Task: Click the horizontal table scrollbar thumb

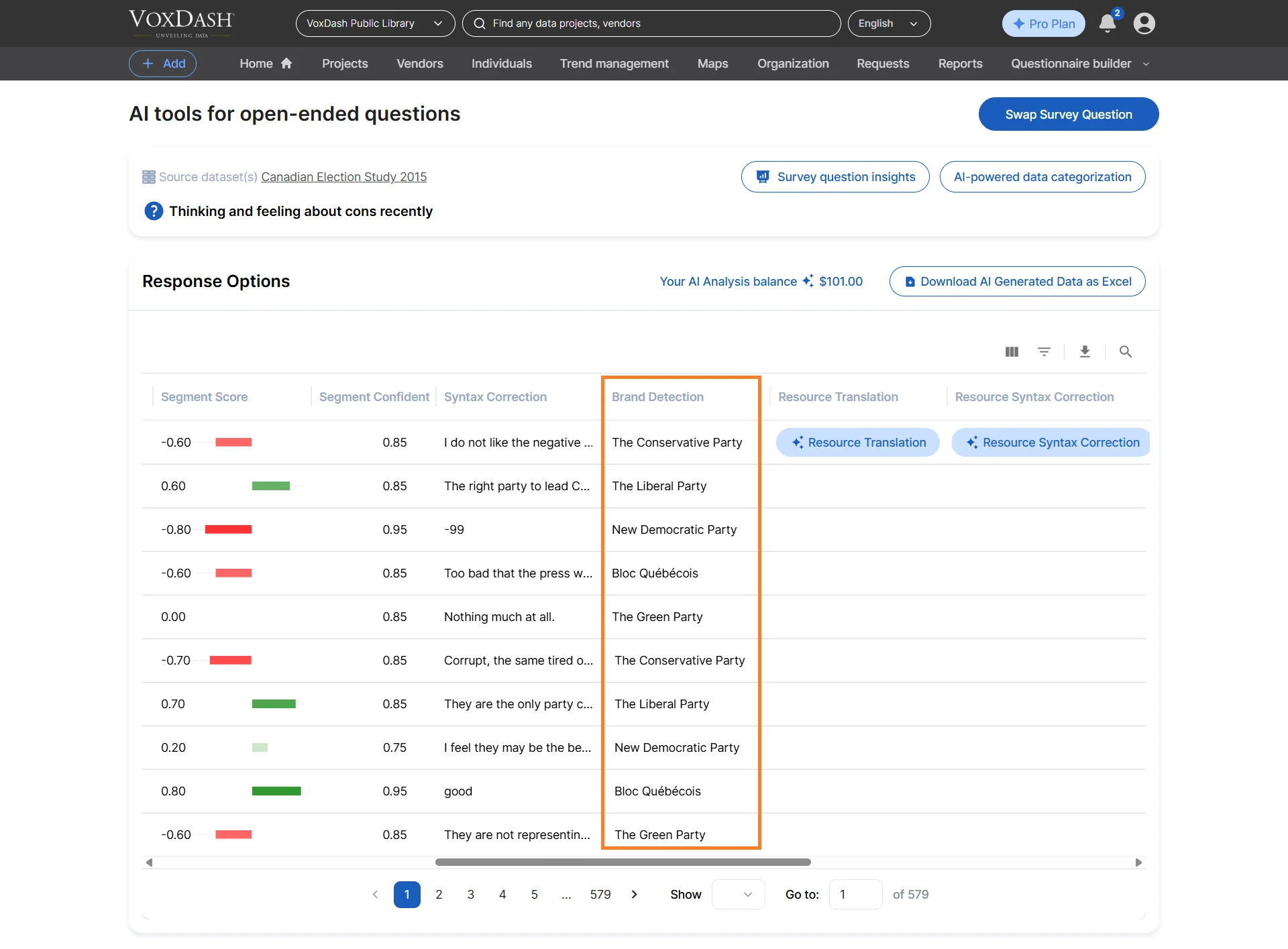Action: (623, 862)
